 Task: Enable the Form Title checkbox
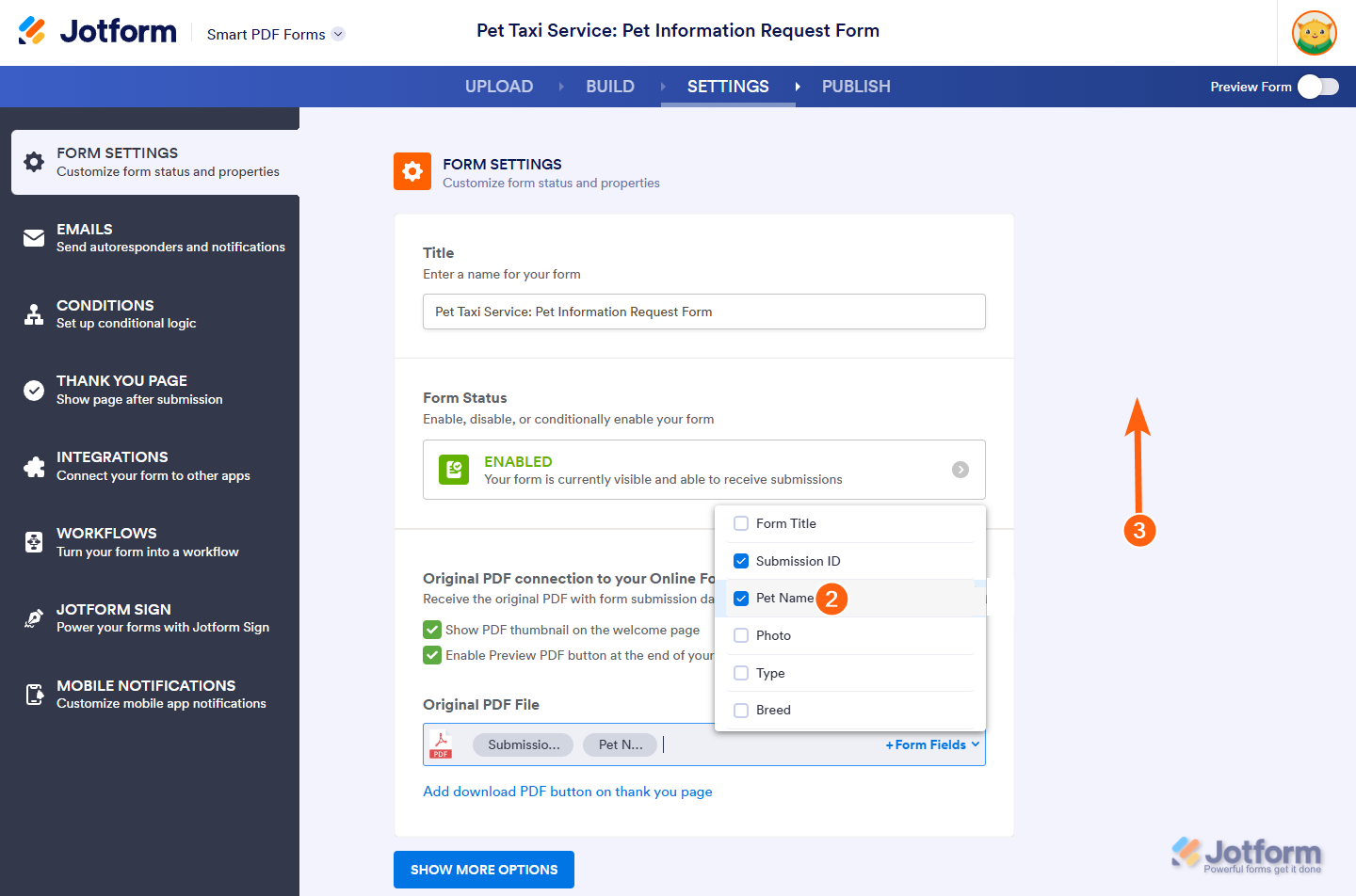pyautogui.click(x=741, y=523)
